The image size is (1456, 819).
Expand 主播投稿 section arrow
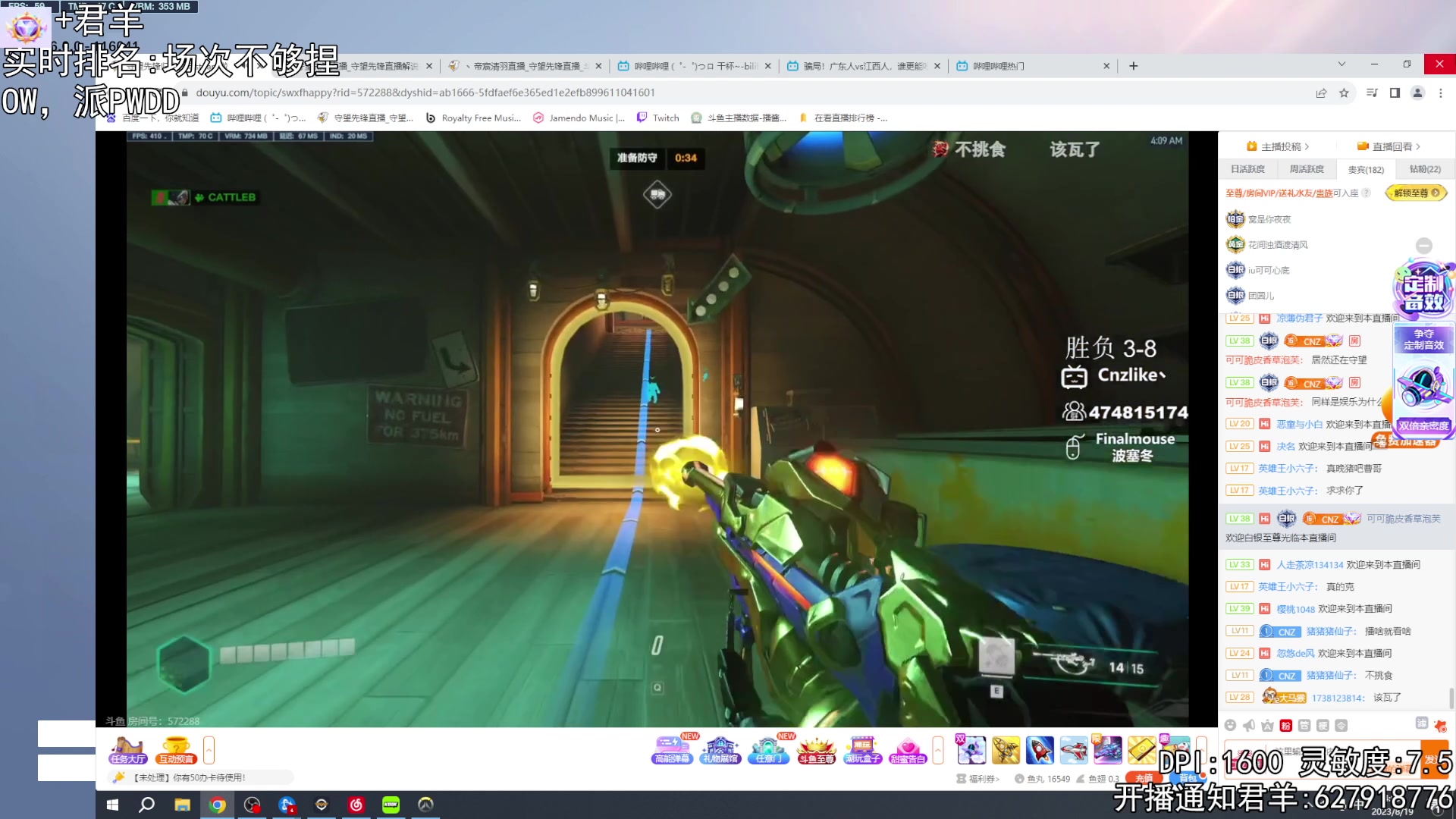[1307, 146]
